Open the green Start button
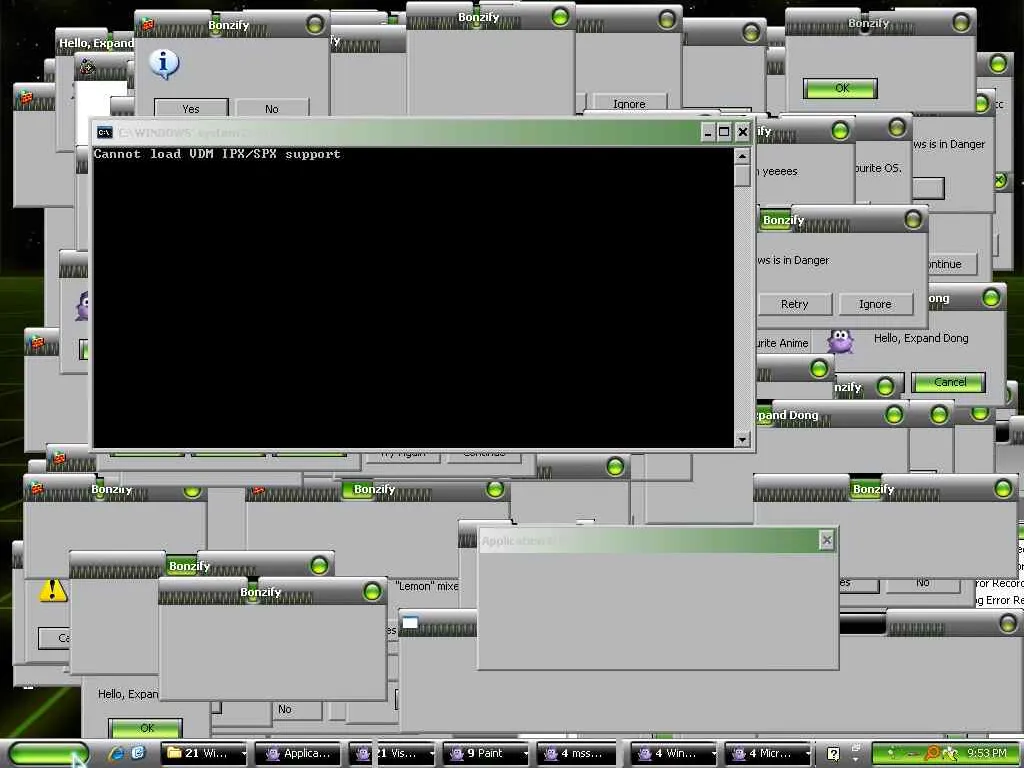This screenshot has width=1024, height=768. tap(47, 753)
